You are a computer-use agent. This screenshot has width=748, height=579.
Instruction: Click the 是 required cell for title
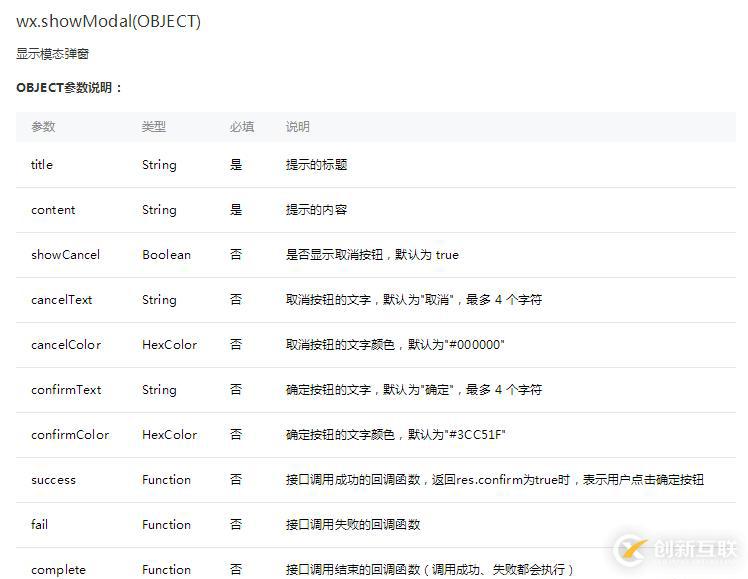(236, 165)
